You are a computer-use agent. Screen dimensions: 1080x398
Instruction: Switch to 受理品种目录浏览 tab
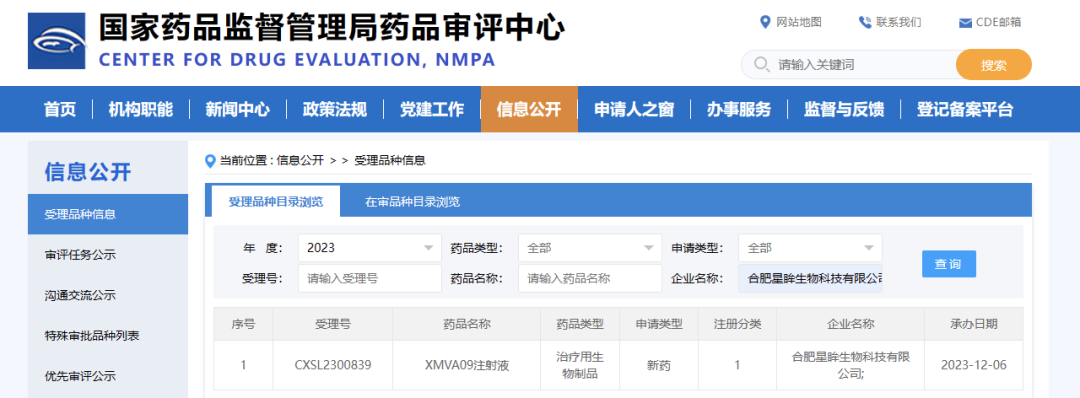pyautogui.click(x=276, y=202)
